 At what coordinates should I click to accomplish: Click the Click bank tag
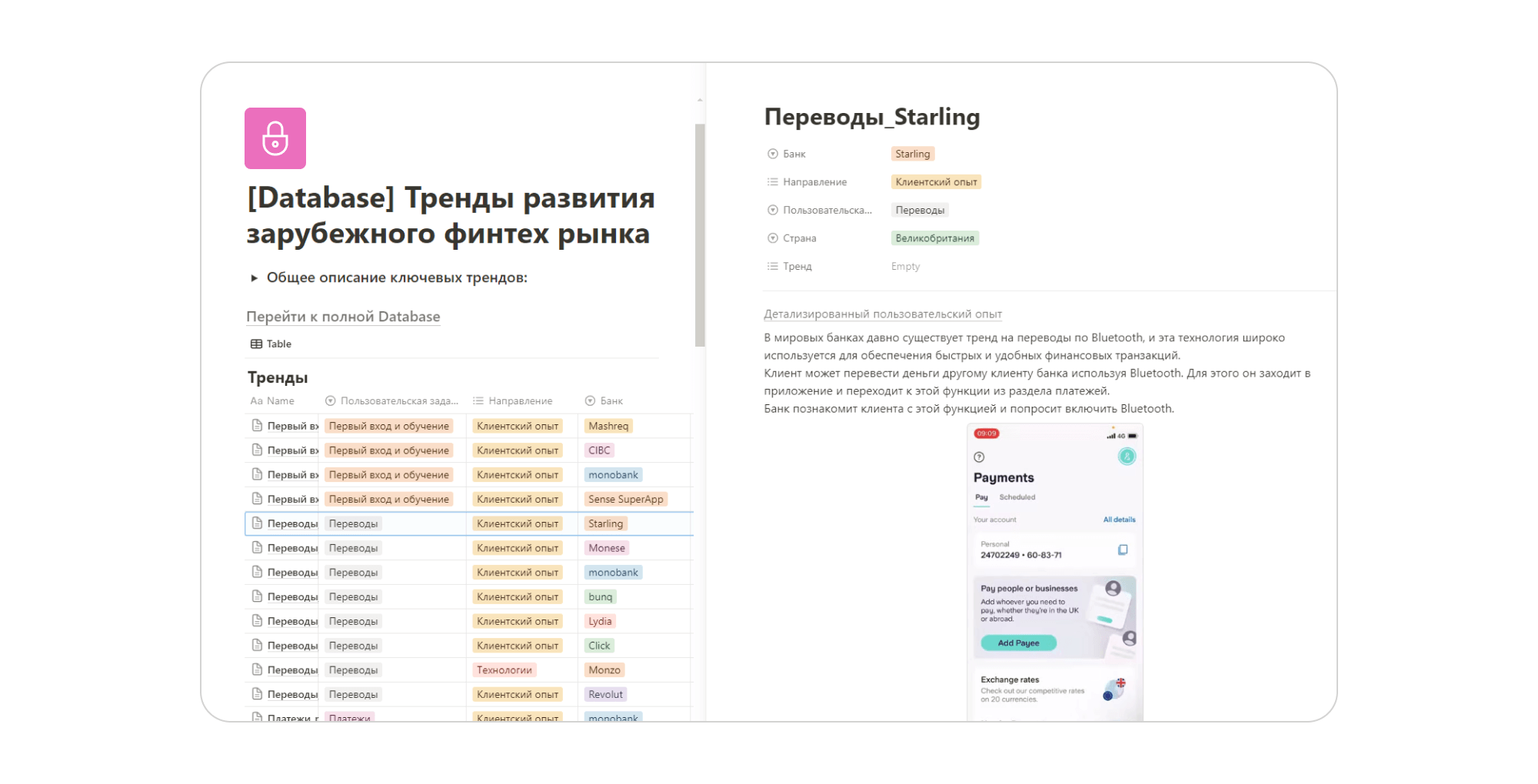[599, 646]
